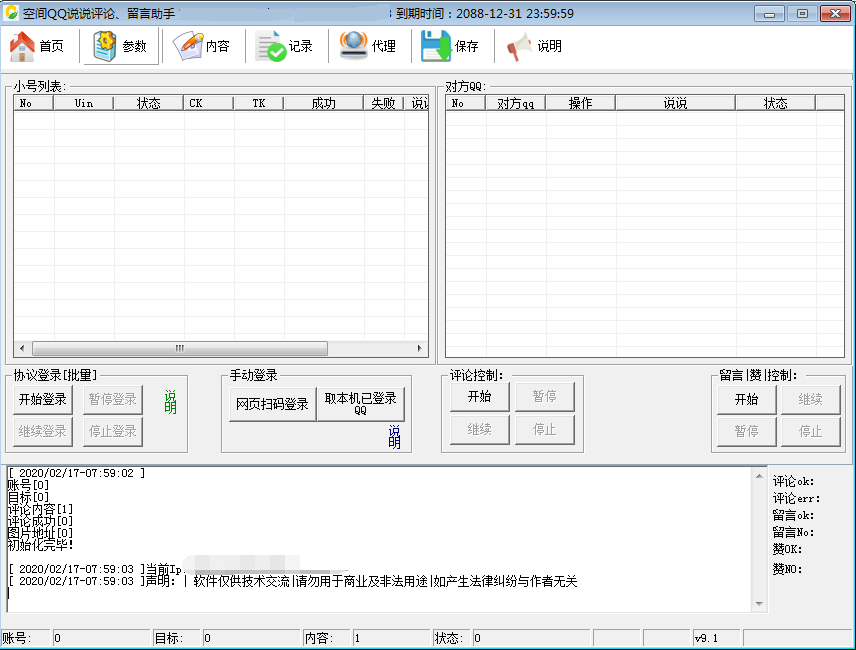Click right arrow of 小号列表 scrollbar
856x650 pixels.
tap(419, 348)
